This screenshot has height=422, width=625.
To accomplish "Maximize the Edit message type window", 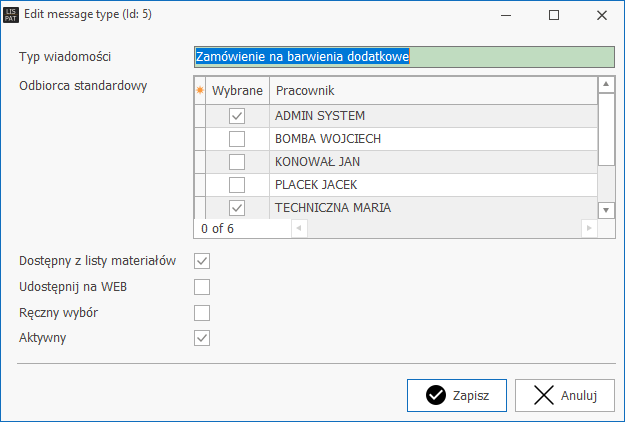I will click(554, 15).
